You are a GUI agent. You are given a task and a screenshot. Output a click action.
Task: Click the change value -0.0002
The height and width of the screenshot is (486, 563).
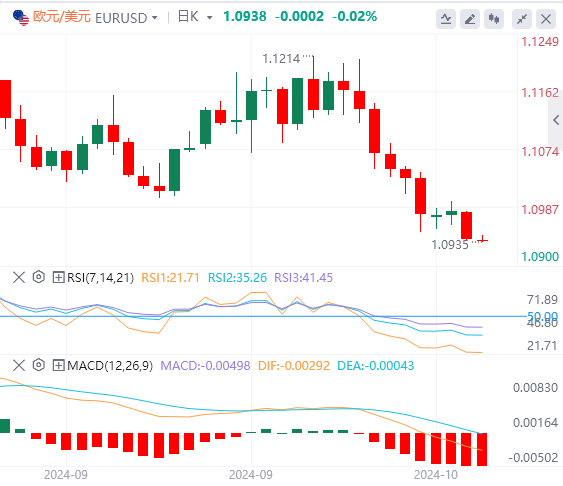tap(299, 17)
